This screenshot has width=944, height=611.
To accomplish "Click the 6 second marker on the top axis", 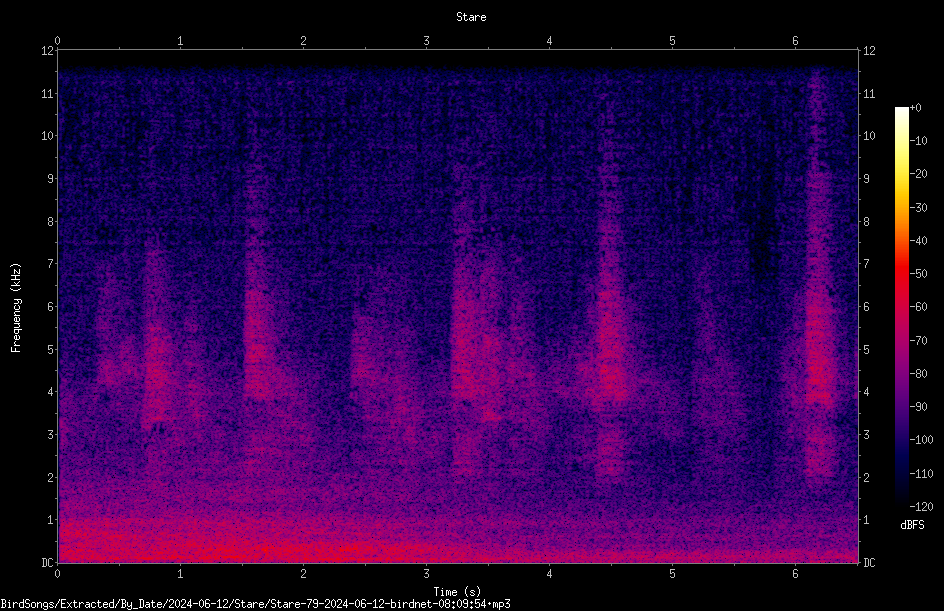I will click(x=795, y=41).
